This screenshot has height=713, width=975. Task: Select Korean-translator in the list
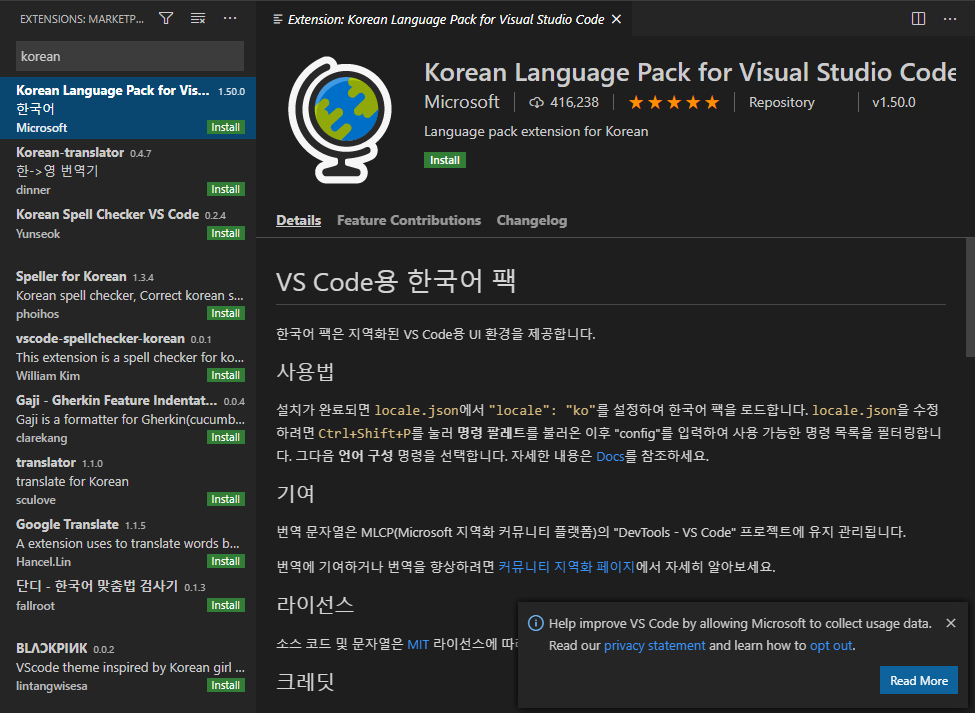[x=128, y=170]
